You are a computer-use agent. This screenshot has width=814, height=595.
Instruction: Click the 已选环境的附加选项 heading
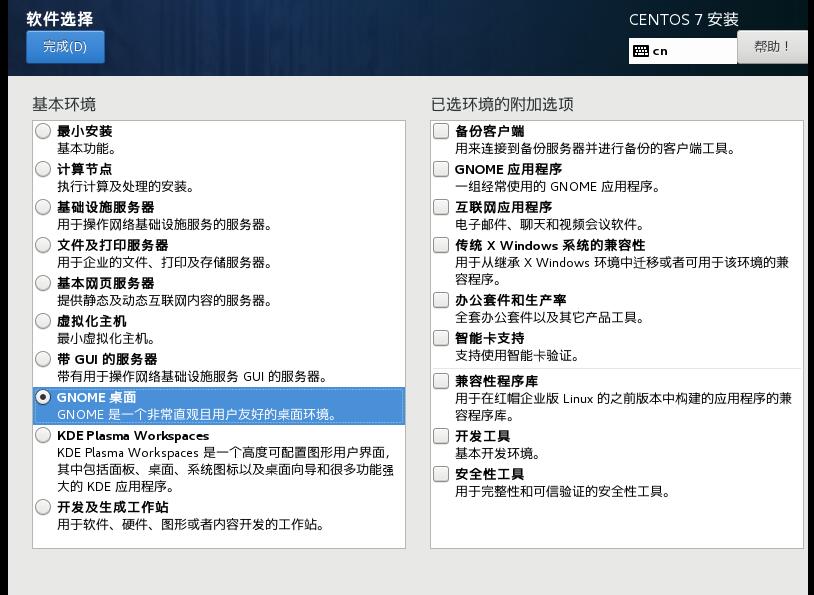502,104
